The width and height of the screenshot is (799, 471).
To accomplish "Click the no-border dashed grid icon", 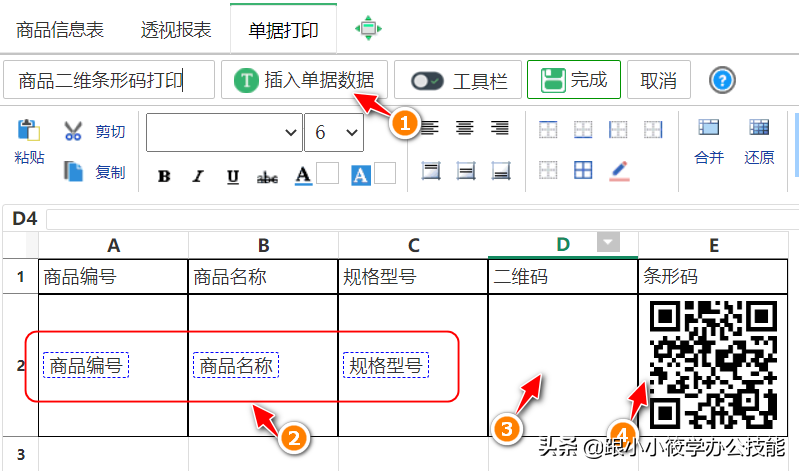I will point(548,170).
